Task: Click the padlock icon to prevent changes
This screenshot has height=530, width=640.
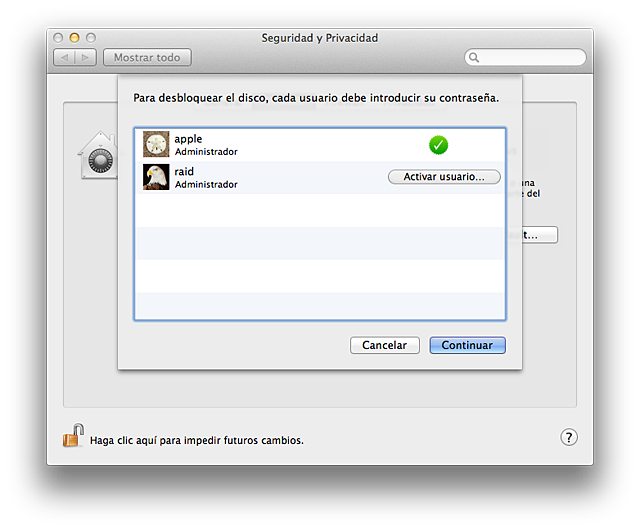Action: [73, 437]
